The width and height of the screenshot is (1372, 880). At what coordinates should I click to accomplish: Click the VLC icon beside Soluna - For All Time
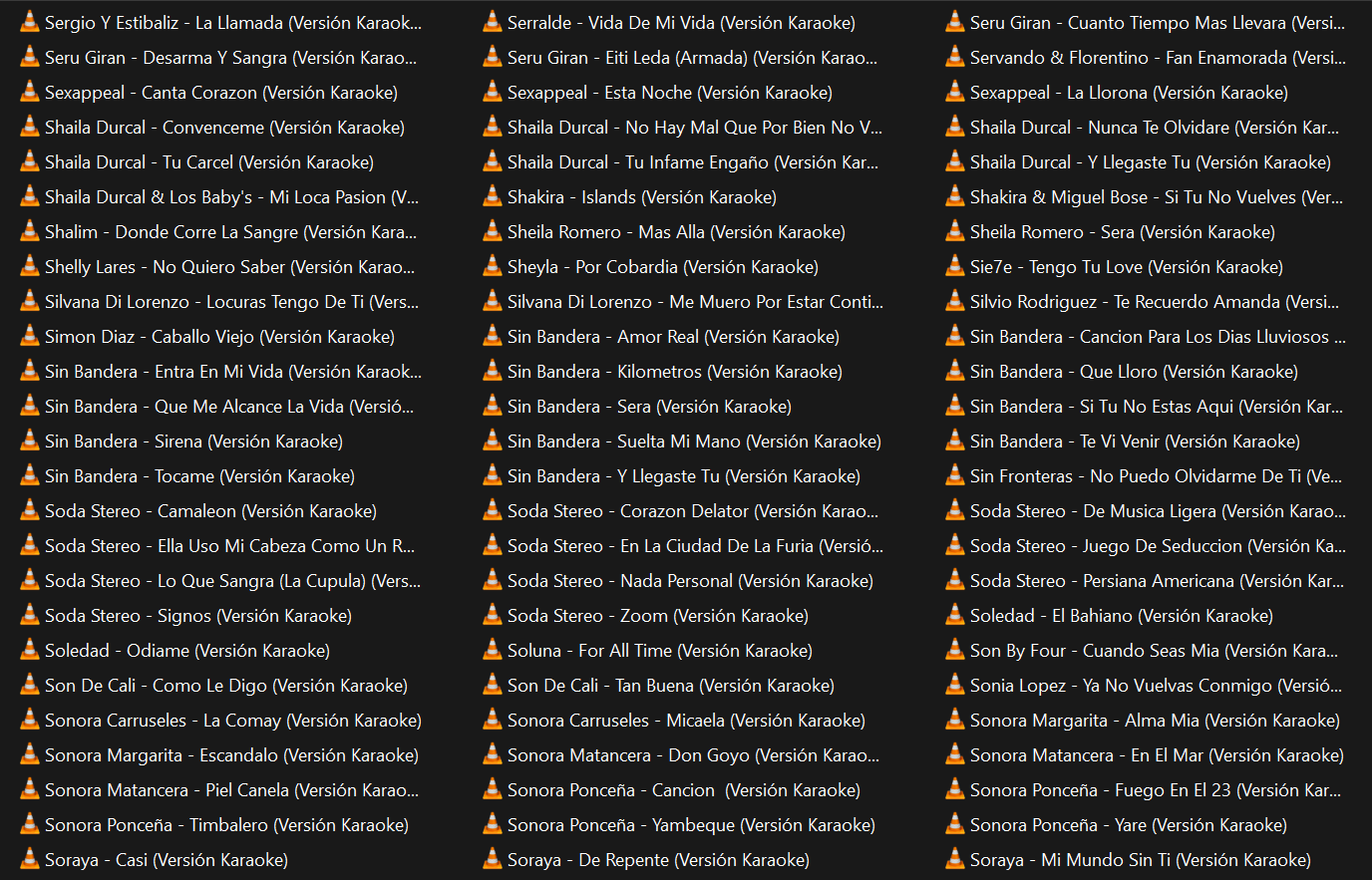[x=493, y=650]
